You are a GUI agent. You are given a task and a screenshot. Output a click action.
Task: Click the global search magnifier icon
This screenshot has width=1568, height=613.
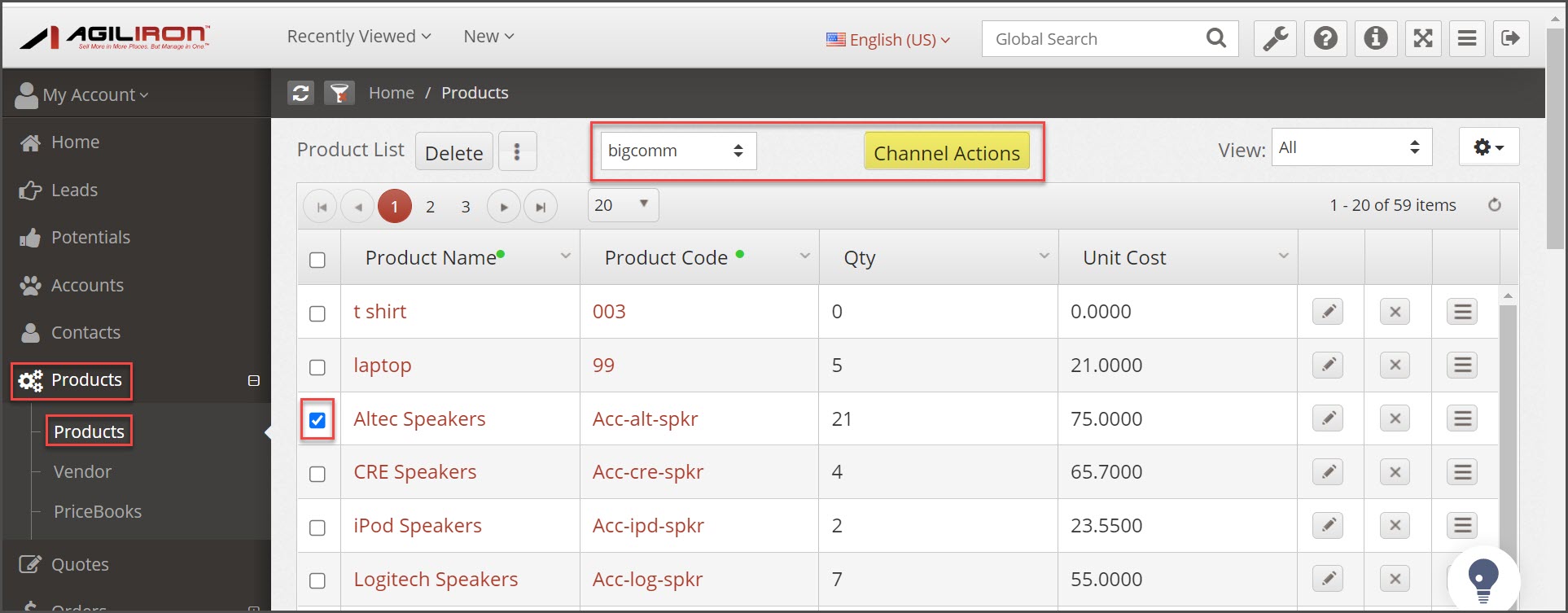[x=1216, y=38]
